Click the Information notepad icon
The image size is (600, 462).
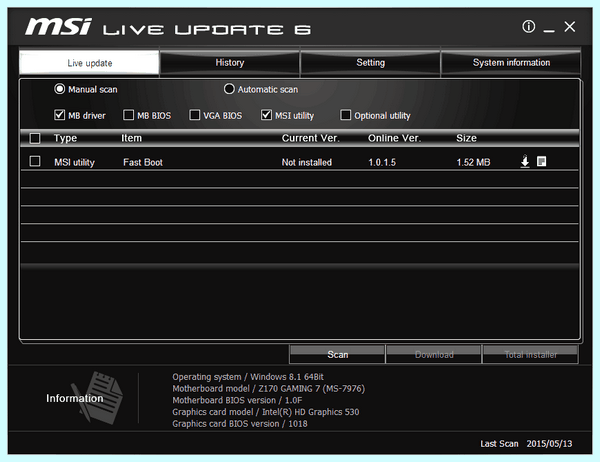click(98, 397)
